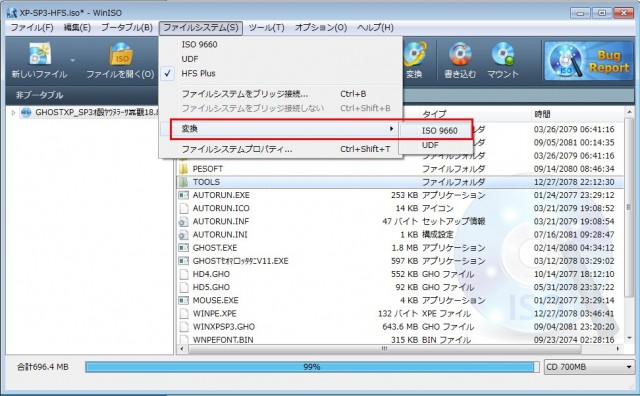Image resolution: width=640 pixels, height=396 pixels.
Task: Select ISO 9660 file system entry in menu
Action: coord(280,44)
